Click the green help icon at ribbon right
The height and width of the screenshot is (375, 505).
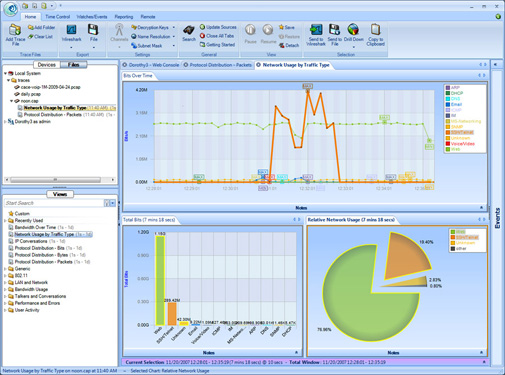click(x=498, y=16)
